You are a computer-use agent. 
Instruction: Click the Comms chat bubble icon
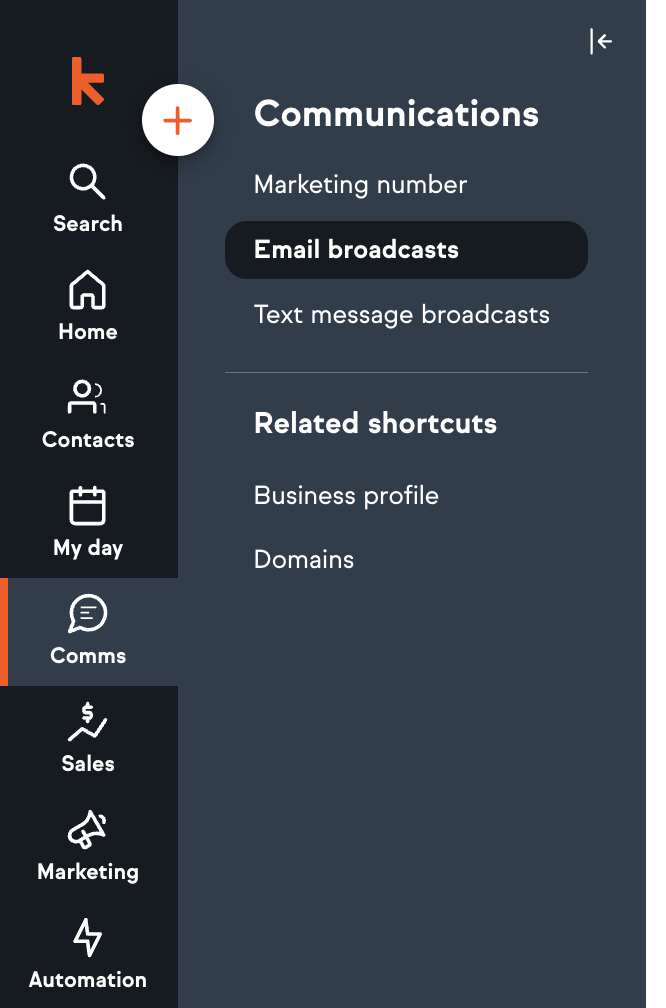coord(87,614)
